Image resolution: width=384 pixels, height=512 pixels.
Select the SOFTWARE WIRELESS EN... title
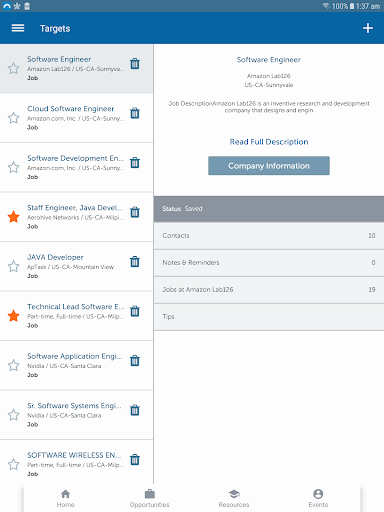tap(74, 455)
